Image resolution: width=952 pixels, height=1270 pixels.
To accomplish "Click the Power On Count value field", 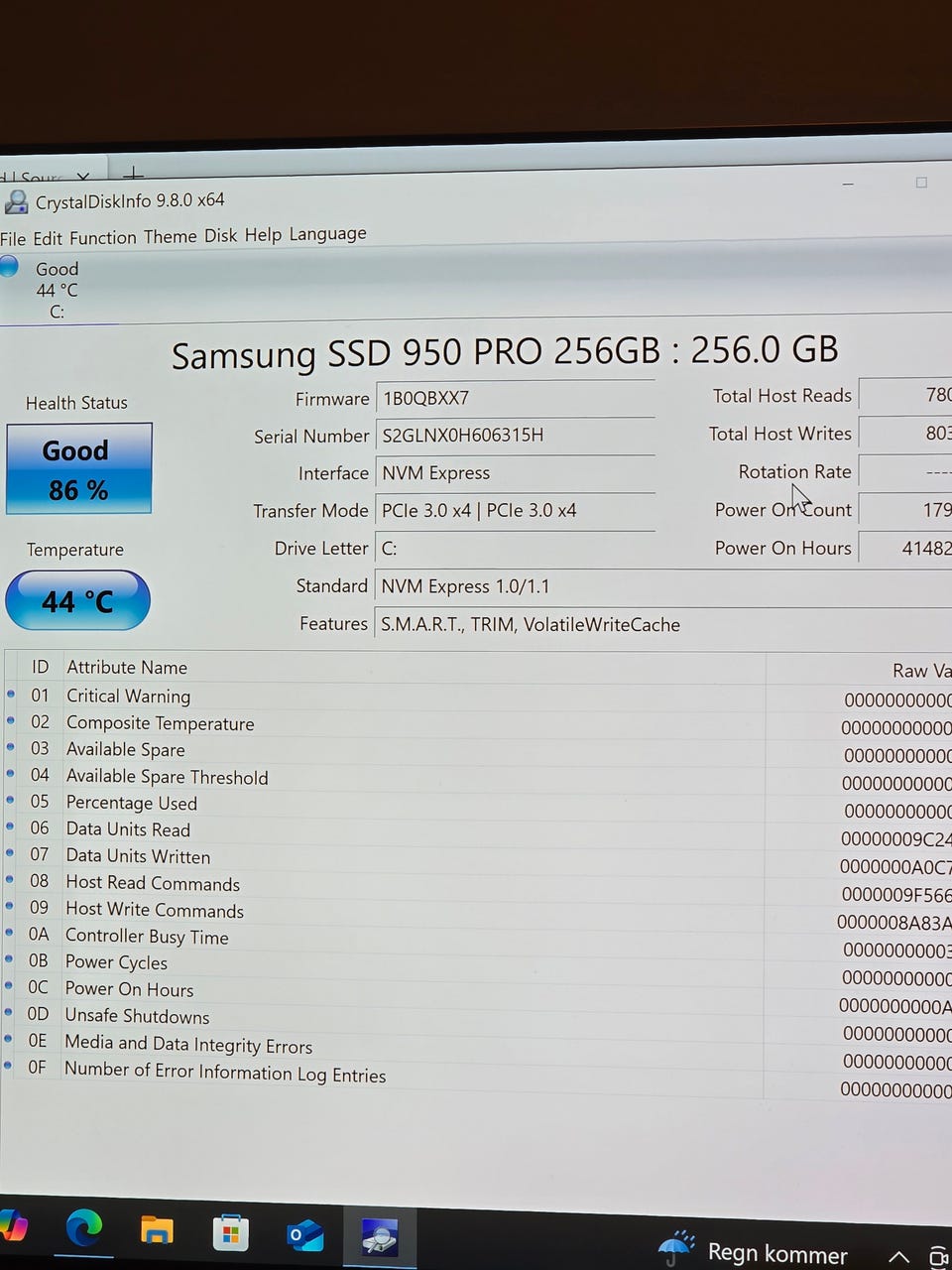I will 905,510.
